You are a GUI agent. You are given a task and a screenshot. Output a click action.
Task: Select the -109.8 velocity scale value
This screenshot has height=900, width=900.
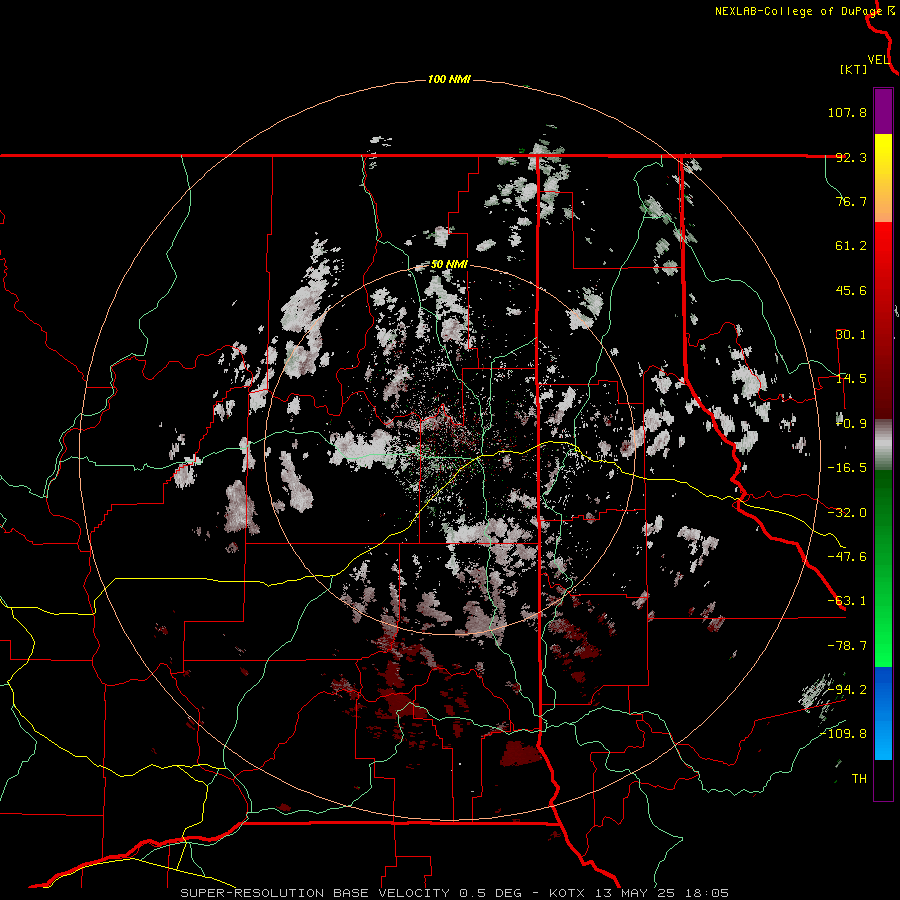click(843, 734)
